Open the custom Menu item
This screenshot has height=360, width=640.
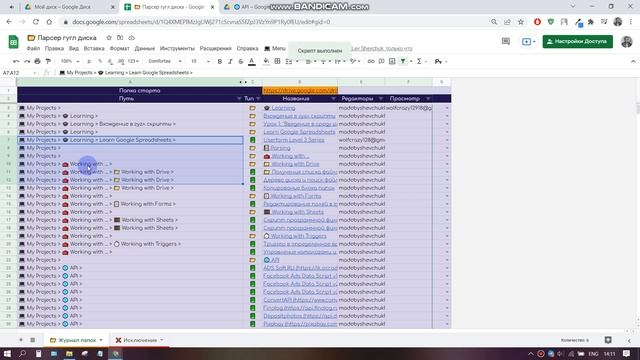click(x=275, y=48)
